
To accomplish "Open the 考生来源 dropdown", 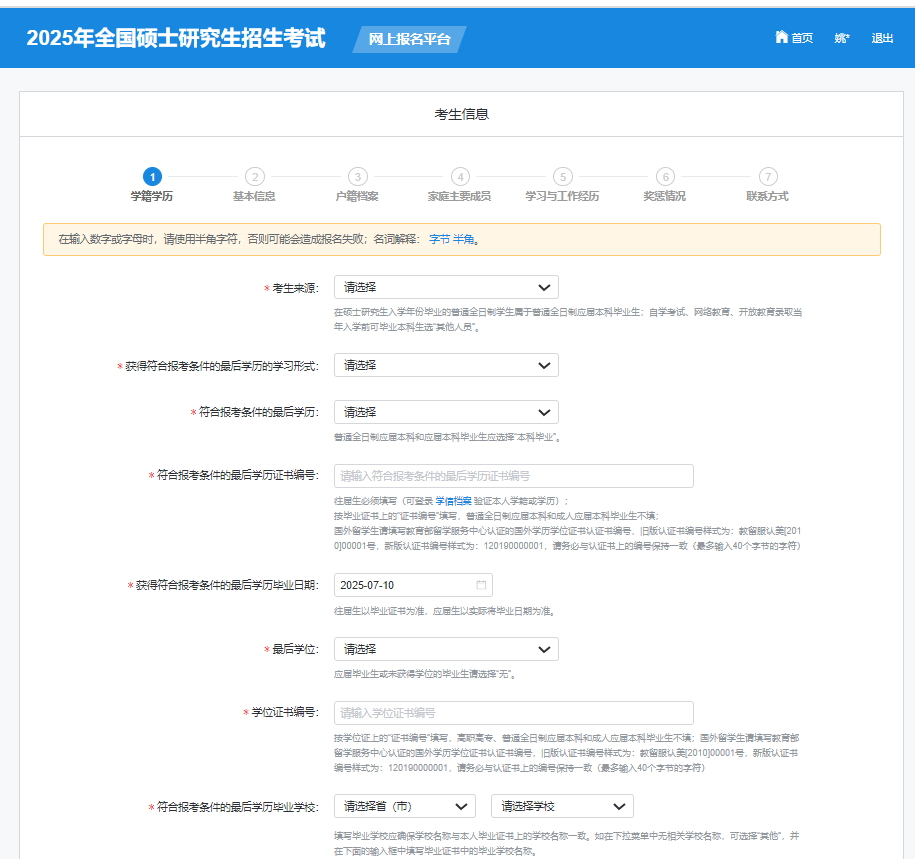I will [446, 287].
